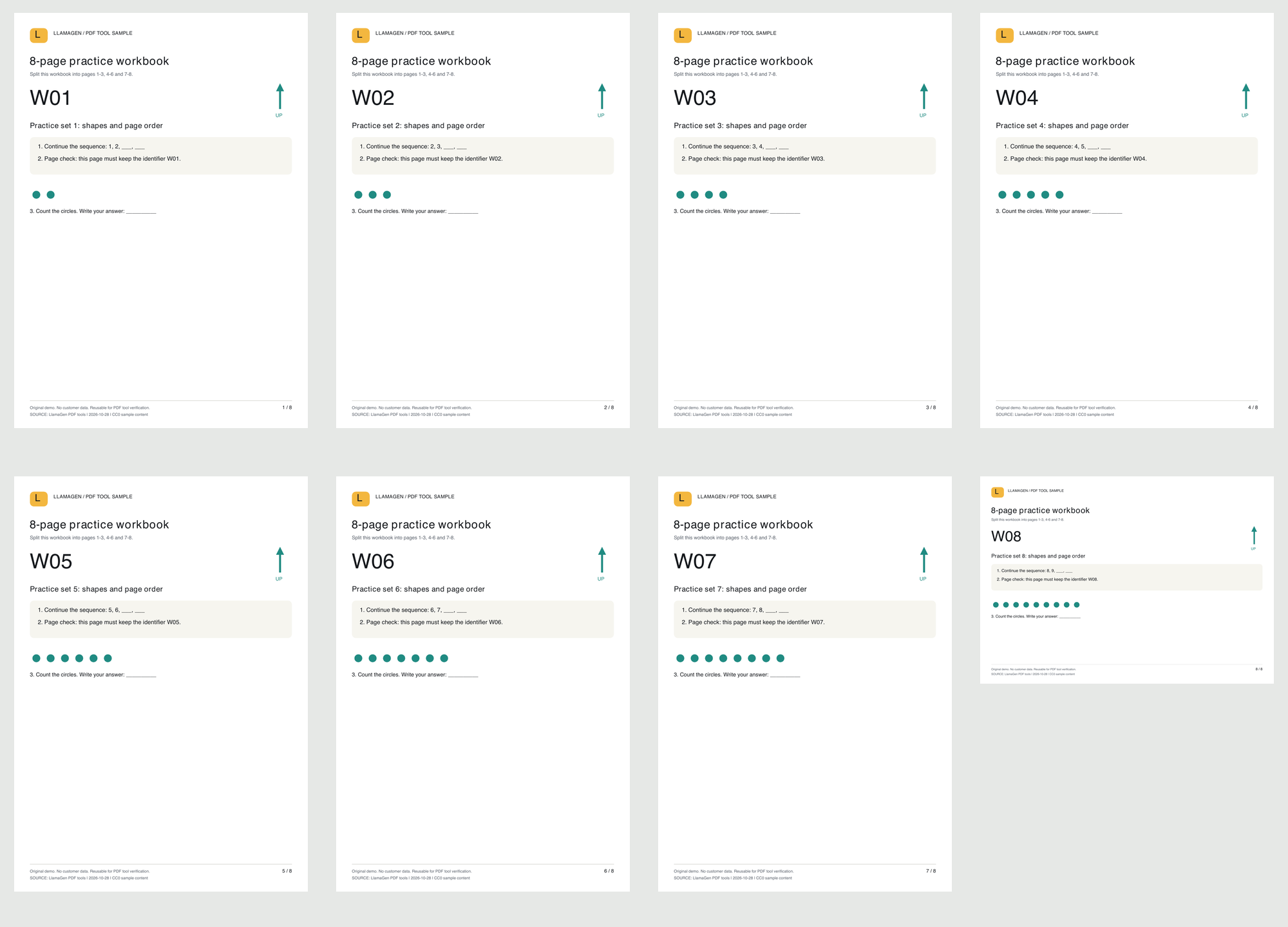Click the W02 identifier heading
The height and width of the screenshot is (927, 1288).
tap(373, 98)
